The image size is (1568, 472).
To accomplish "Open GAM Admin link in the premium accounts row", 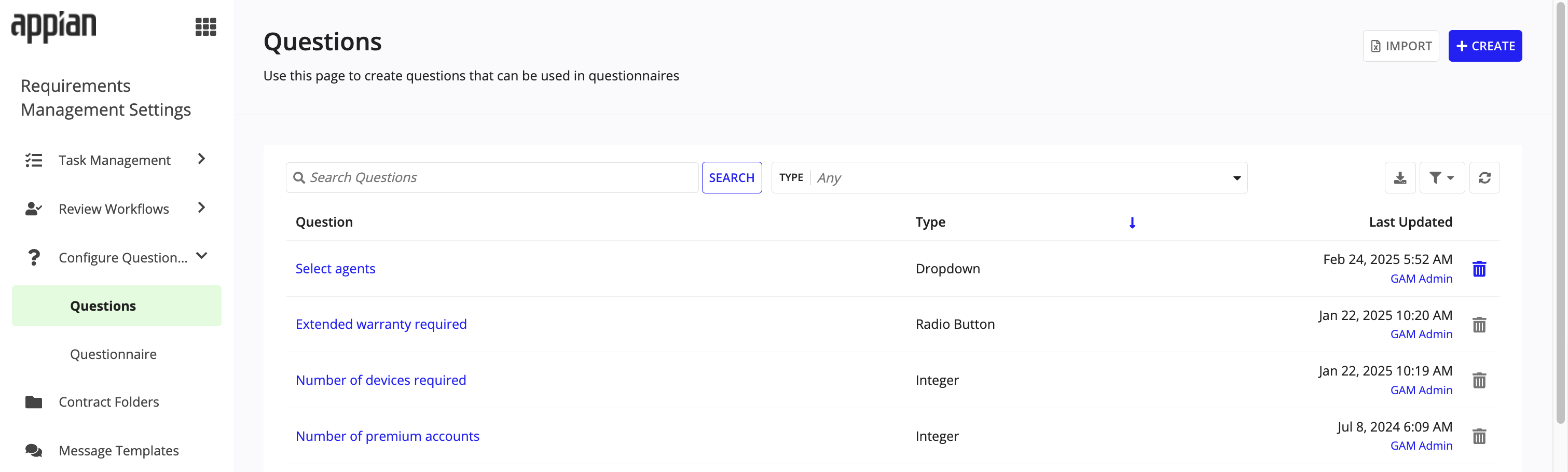I will point(1421,445).
